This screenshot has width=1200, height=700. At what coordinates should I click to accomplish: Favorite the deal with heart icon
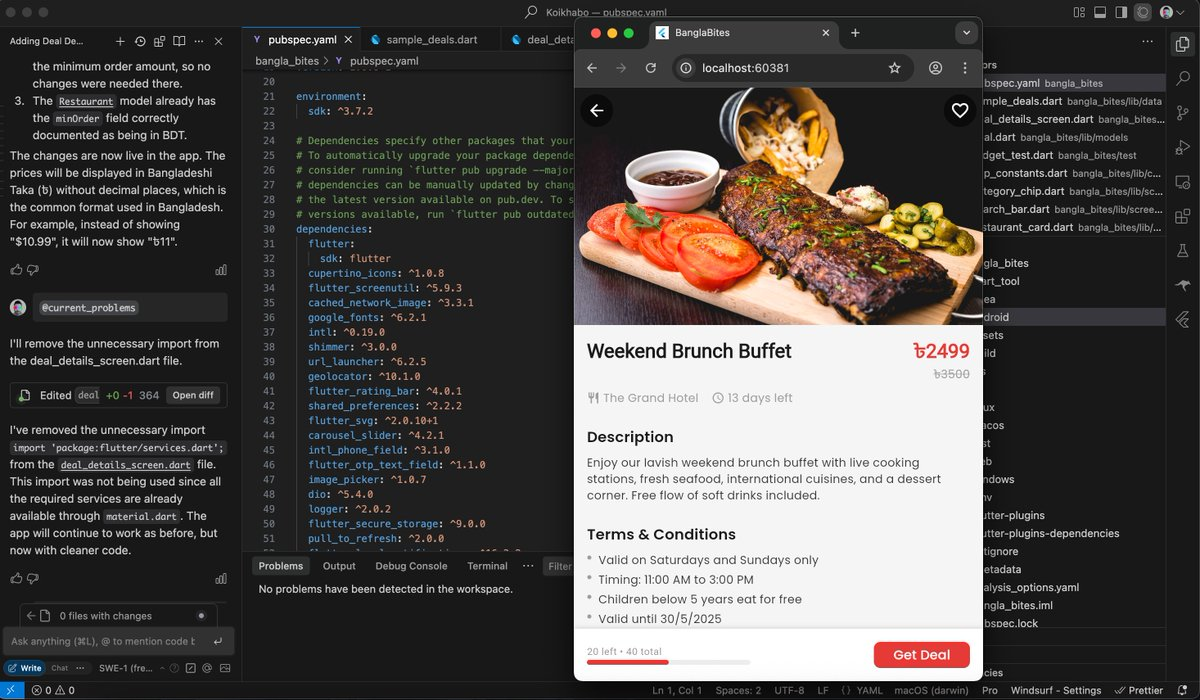click(x=960, y=110)
